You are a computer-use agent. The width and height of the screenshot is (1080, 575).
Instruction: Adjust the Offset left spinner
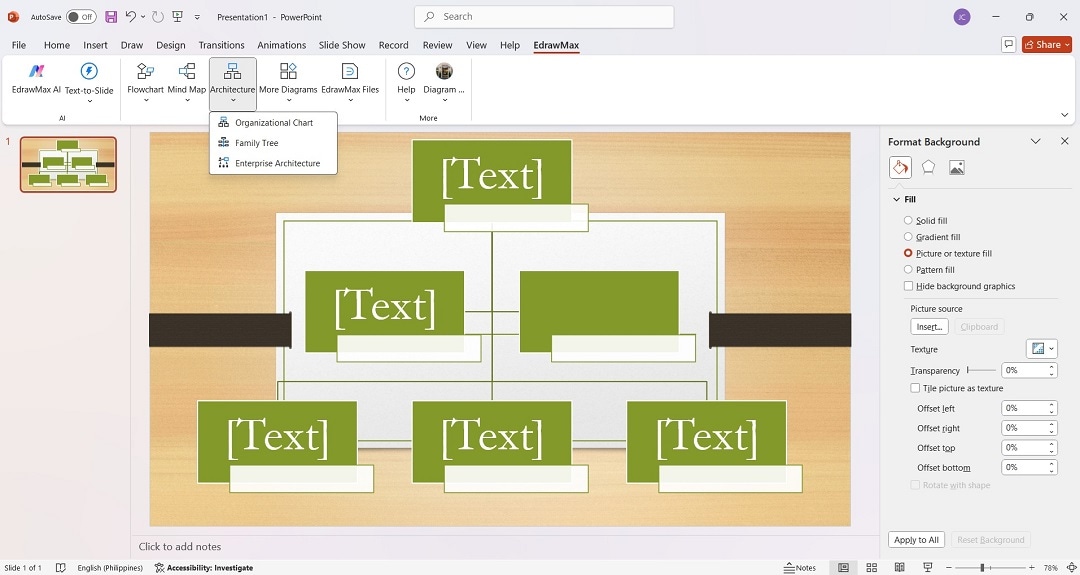click(1052, 408)
